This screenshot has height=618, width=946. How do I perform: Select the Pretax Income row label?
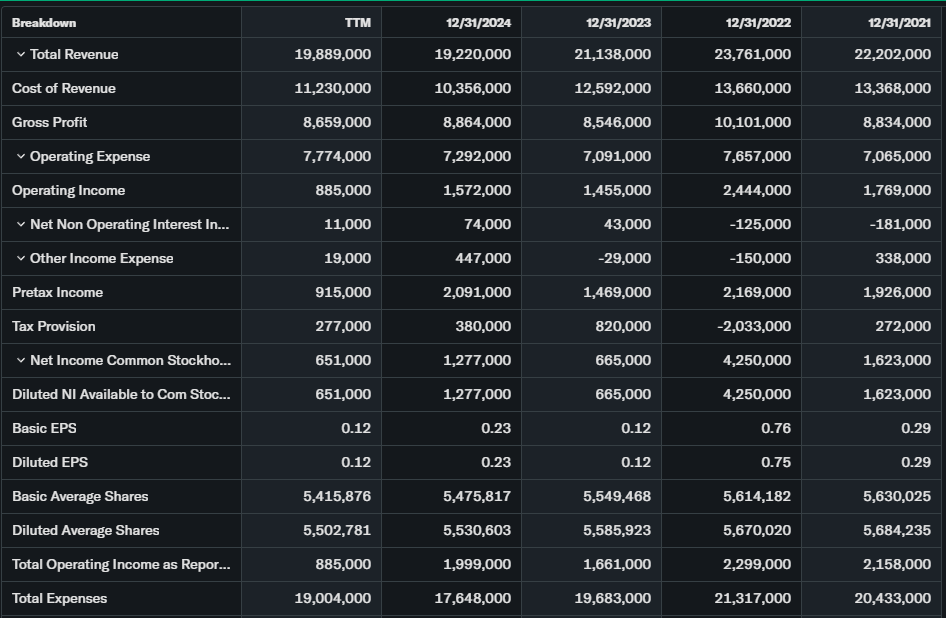57,293
